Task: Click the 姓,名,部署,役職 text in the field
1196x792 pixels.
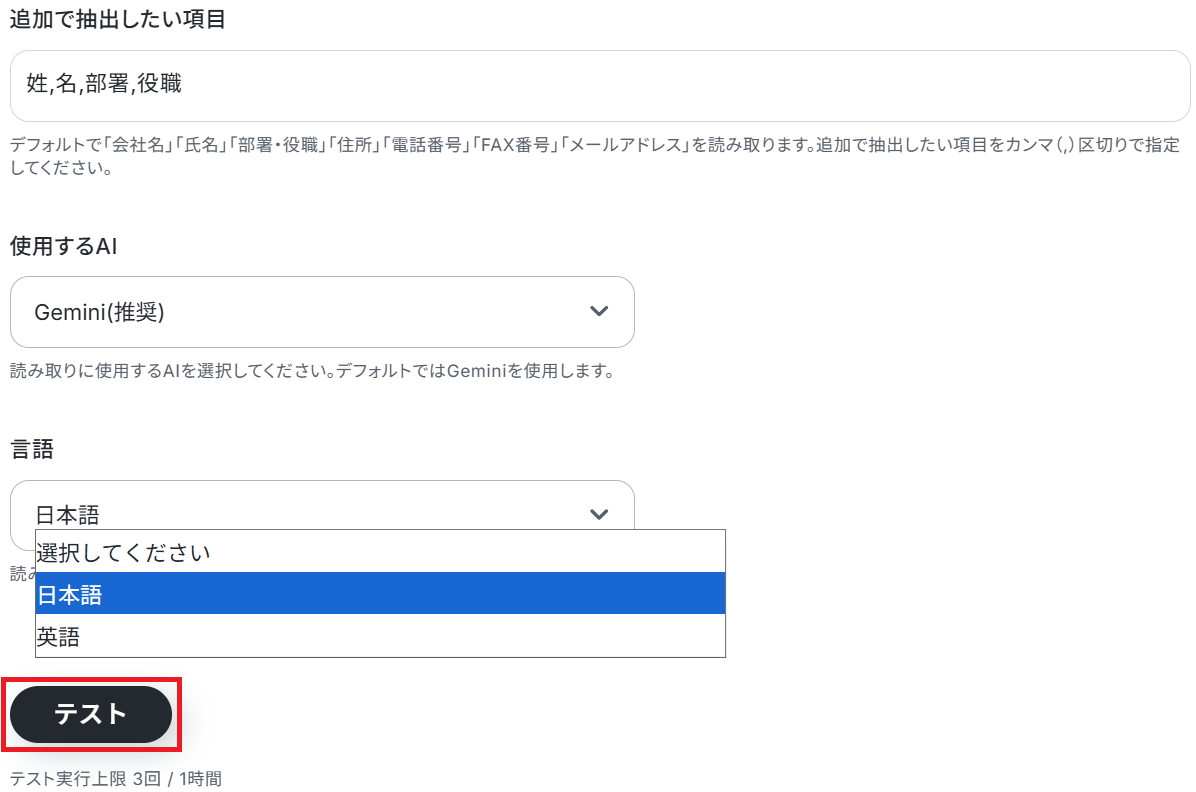Action: click(x=105, y=86)
